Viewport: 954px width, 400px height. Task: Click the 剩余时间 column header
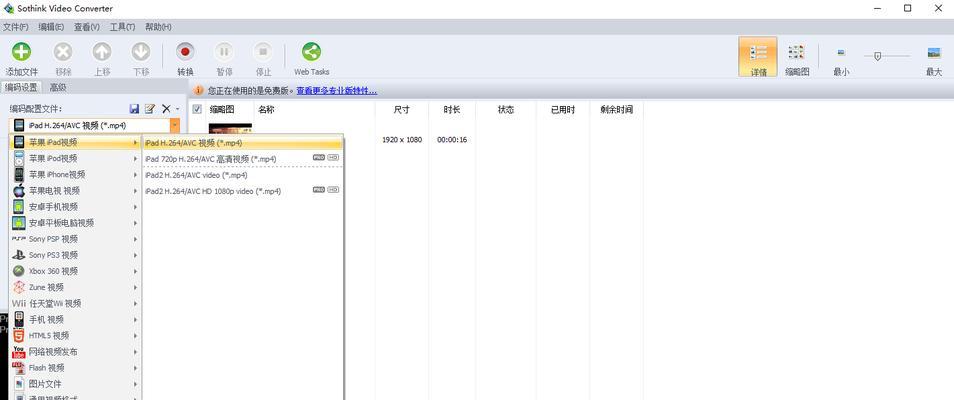616,110
